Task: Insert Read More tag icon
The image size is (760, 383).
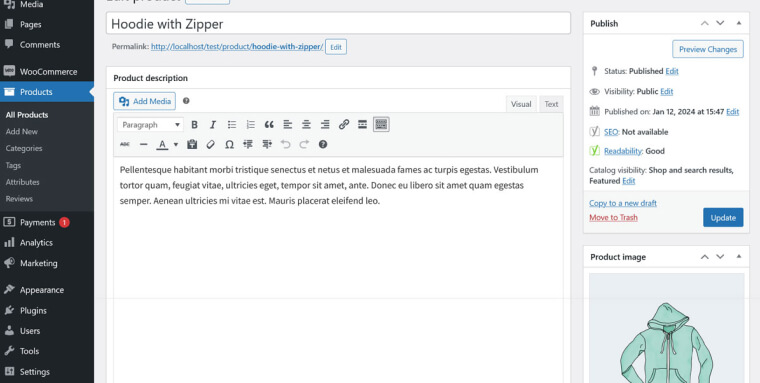Action: click(x=363, y=125)
